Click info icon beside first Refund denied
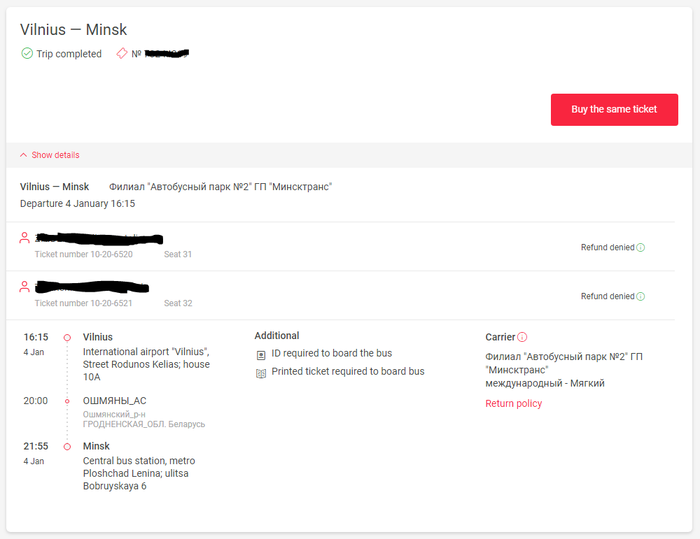The height and width of the screenshot is (539, 700). click(x=641, y=247)
